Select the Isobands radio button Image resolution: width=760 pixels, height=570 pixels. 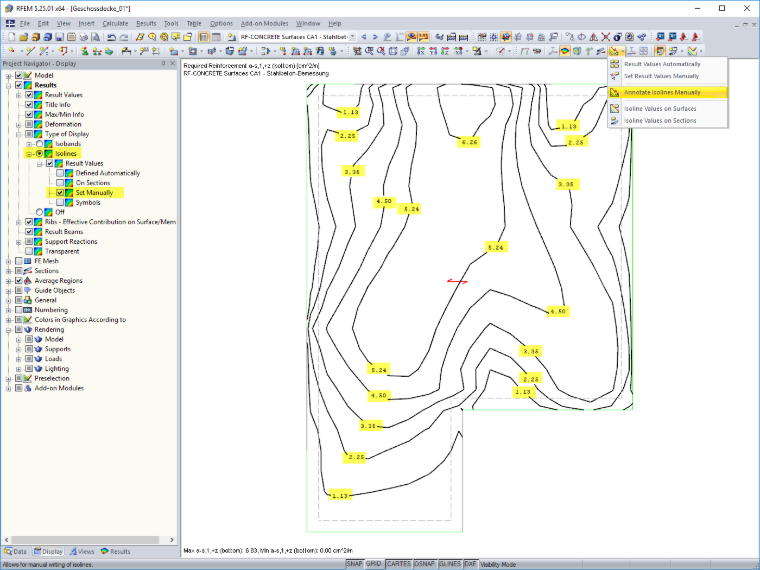39,144
